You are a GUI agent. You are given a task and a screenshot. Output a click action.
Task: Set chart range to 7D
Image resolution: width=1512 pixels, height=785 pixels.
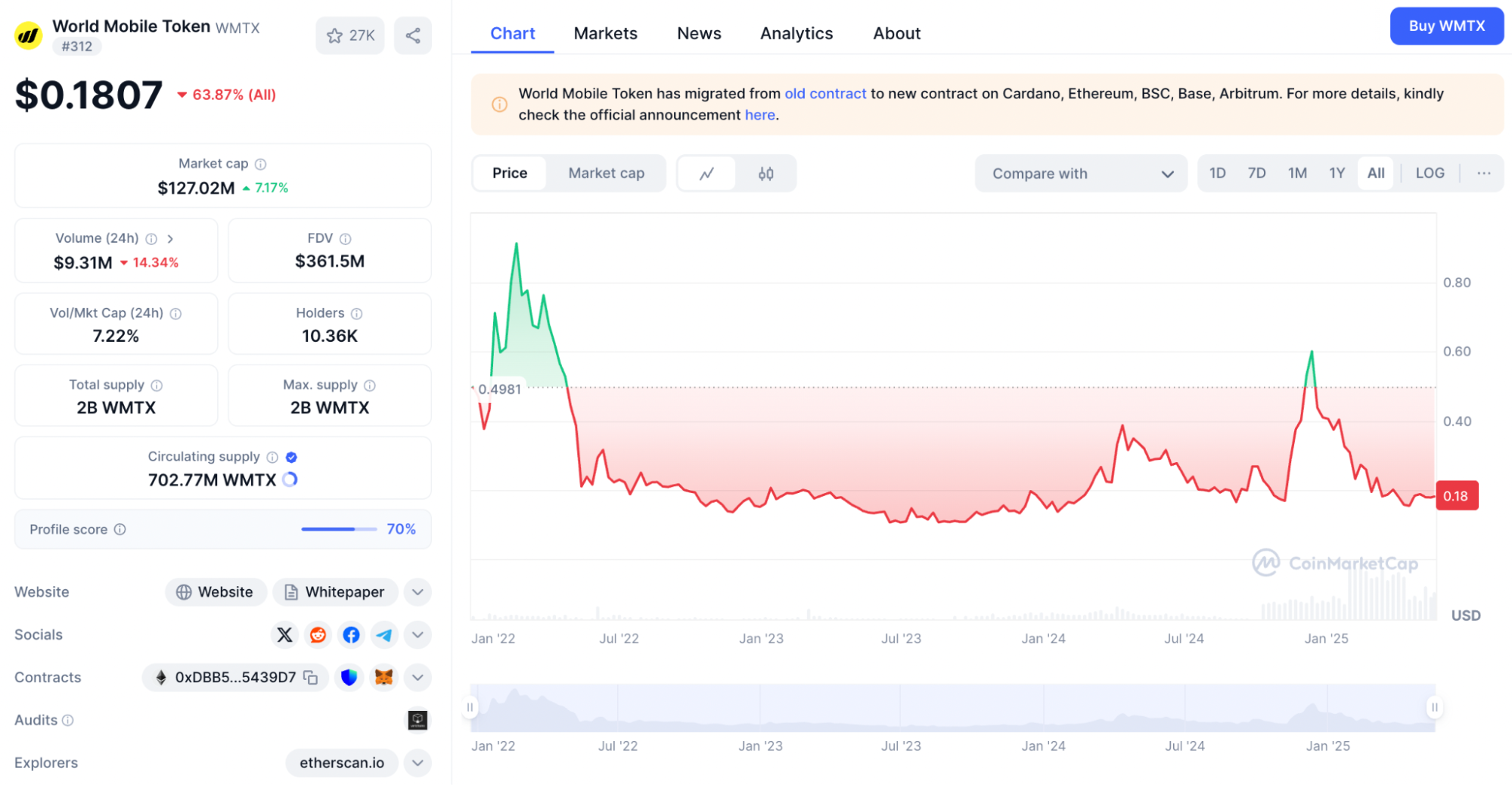coord(1257,173)
